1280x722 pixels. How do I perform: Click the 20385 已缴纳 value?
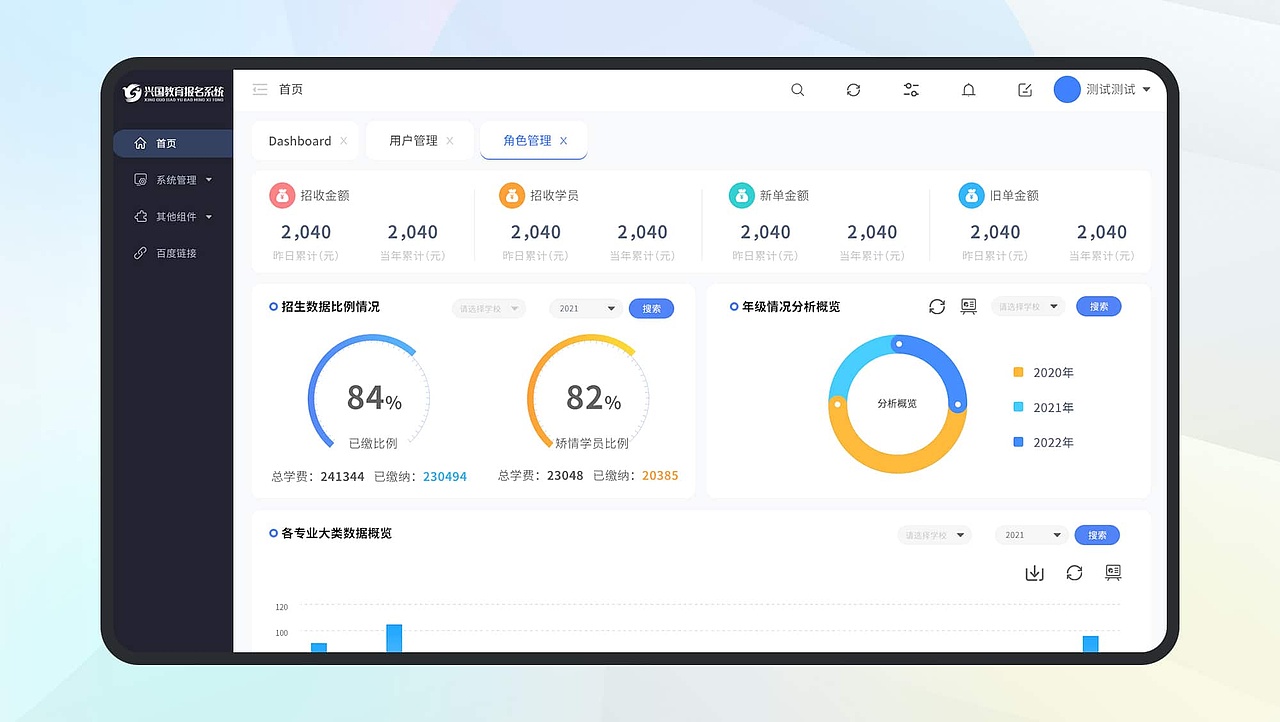[x=660, y=476]
